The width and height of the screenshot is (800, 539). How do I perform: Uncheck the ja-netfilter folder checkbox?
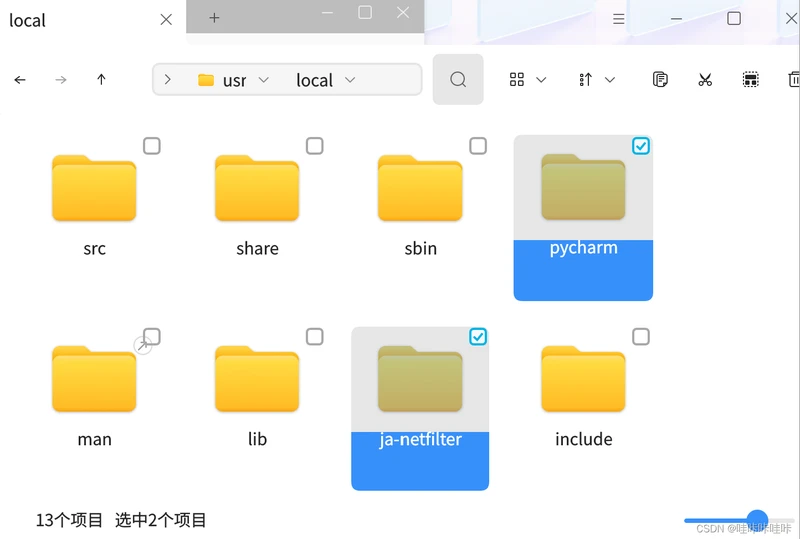point(478,337)
